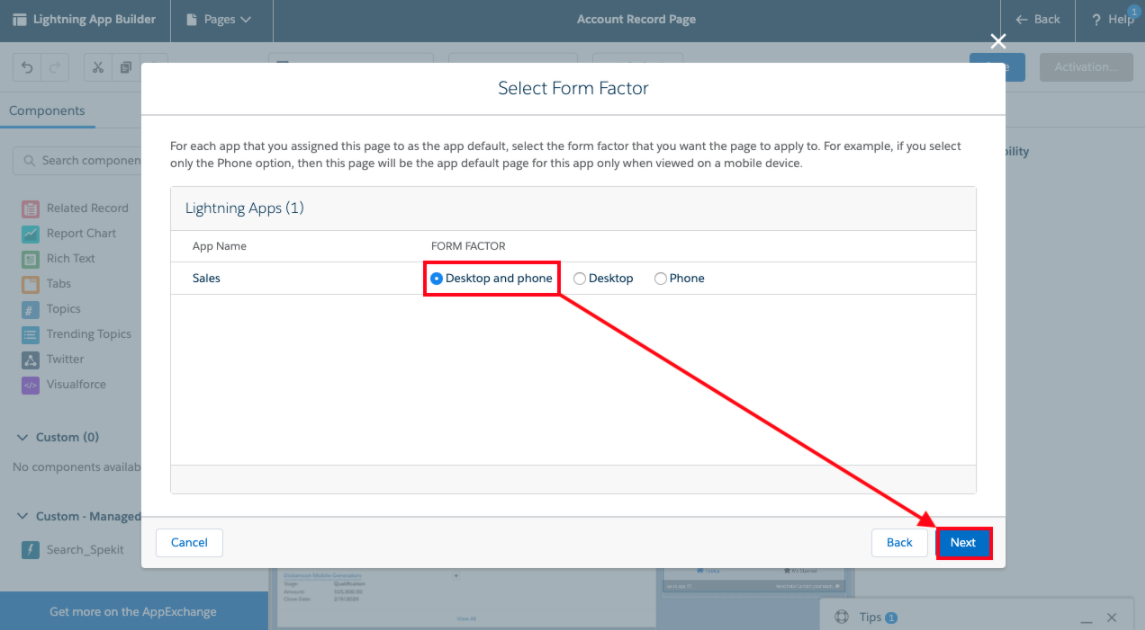Select the Related Record component icon
This screenshot has width=1145, height=630.
tap(28, 208)
